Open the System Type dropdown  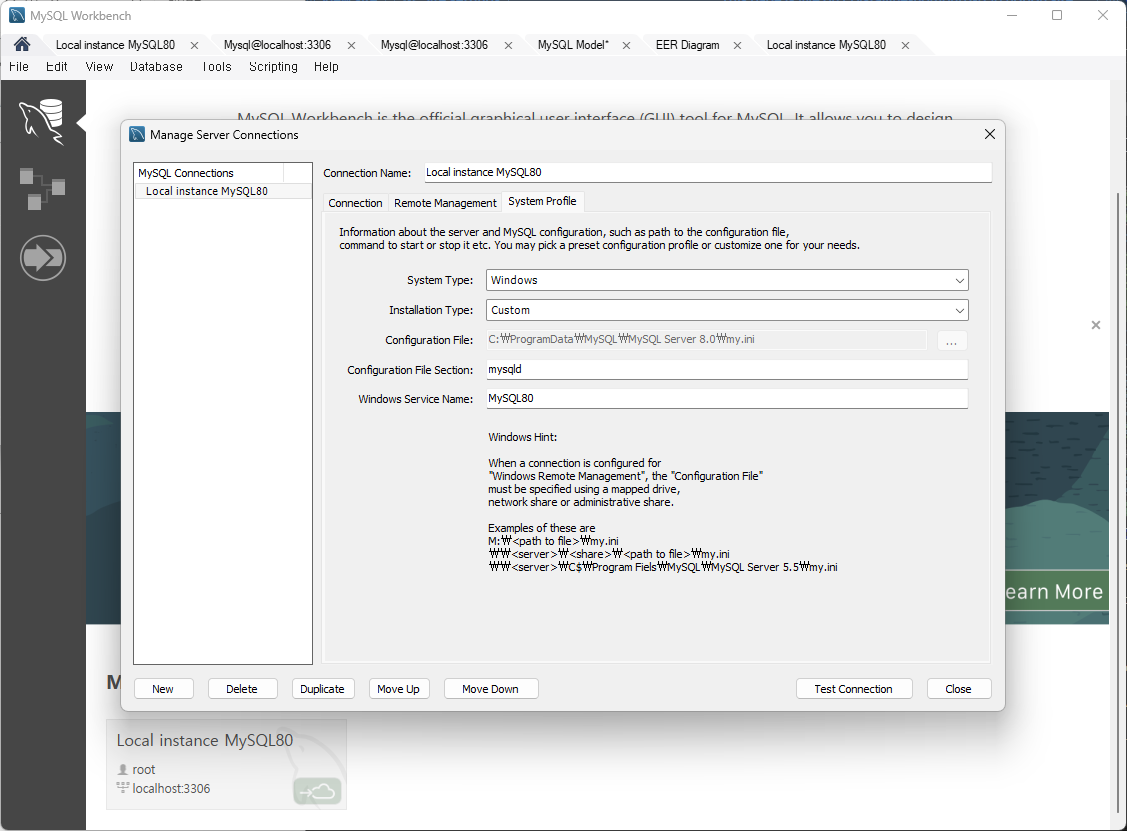coord(727,280)
